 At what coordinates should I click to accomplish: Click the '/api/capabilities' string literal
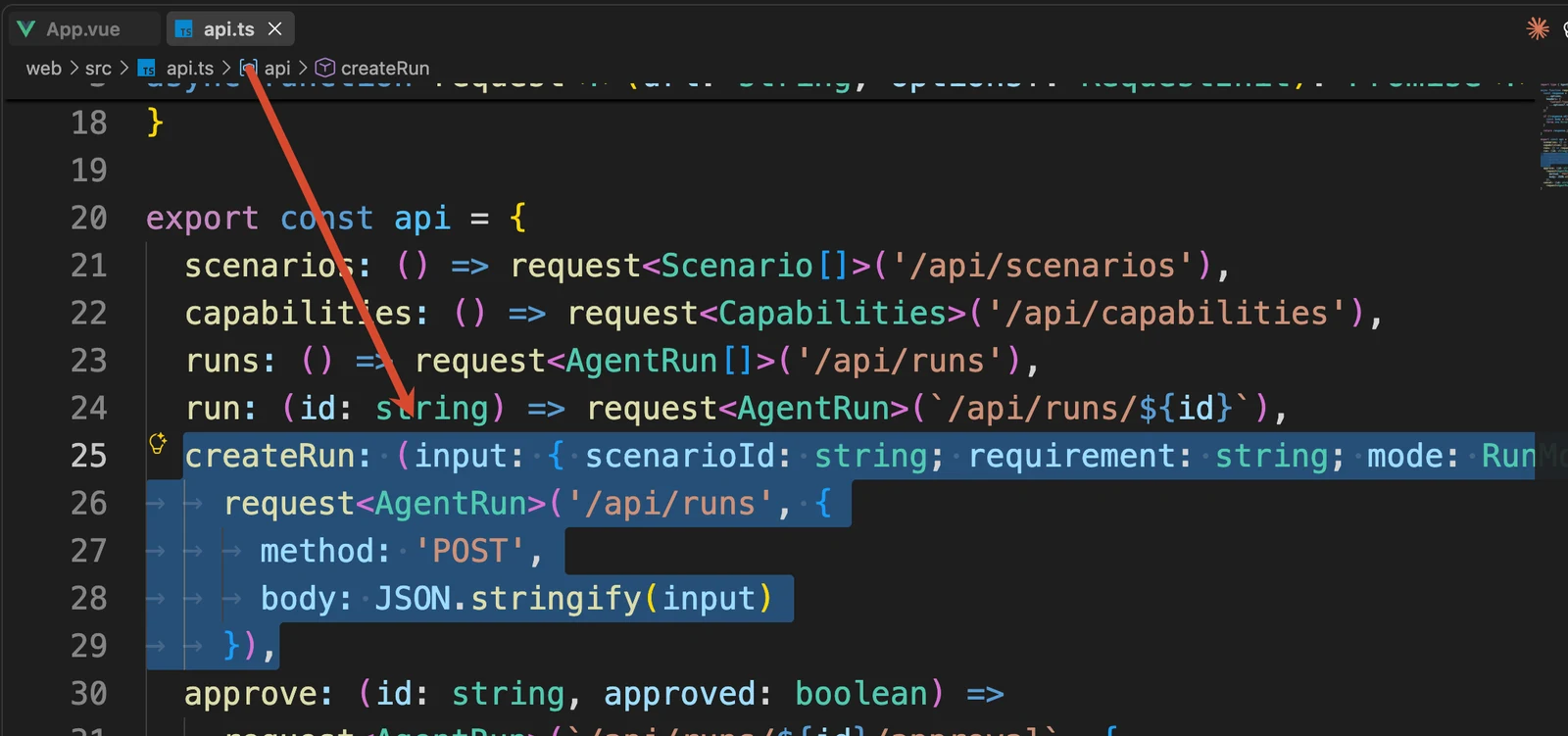(x=1167, y=314)
